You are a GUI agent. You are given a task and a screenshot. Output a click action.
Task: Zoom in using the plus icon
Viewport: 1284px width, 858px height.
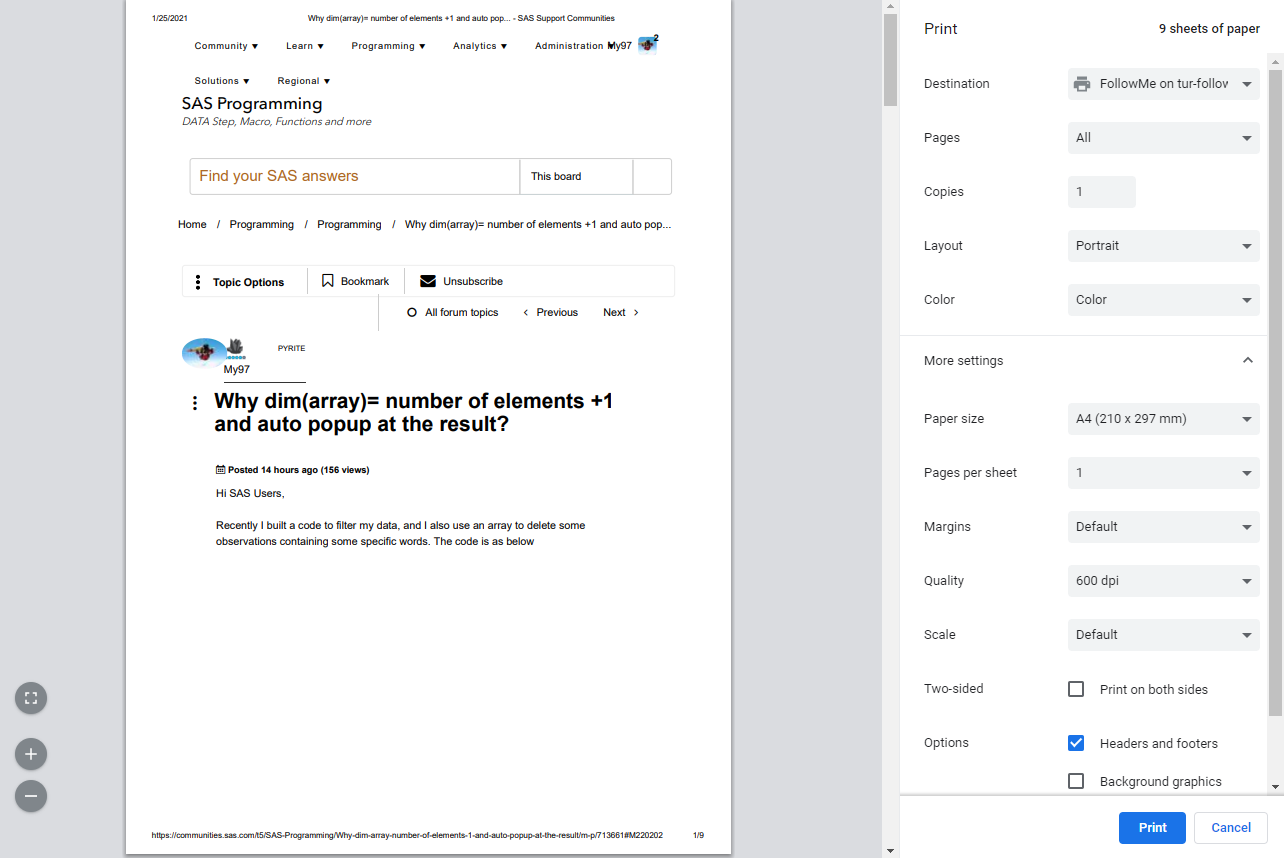pos(30,753)
